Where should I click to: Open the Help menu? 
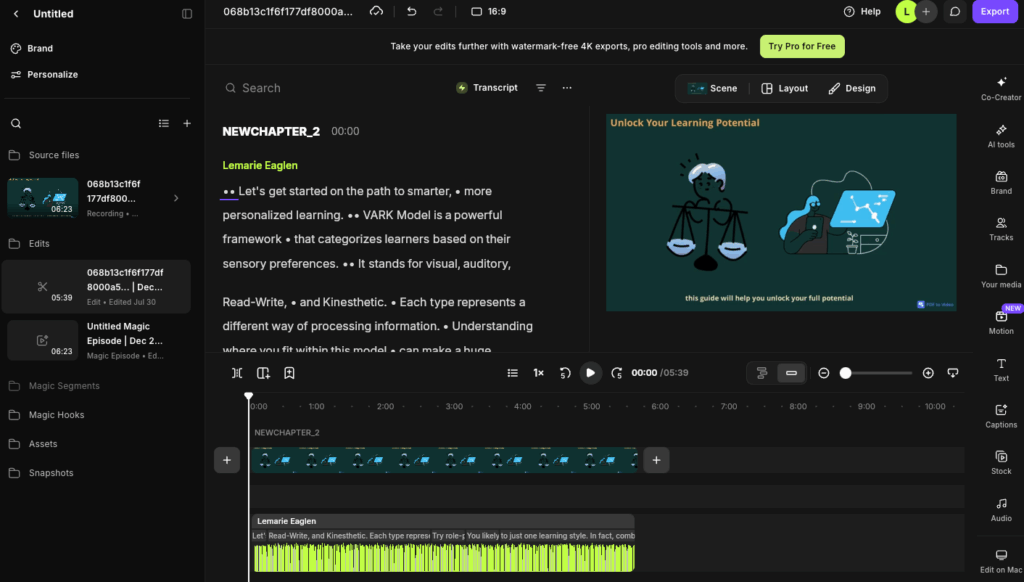862,11
